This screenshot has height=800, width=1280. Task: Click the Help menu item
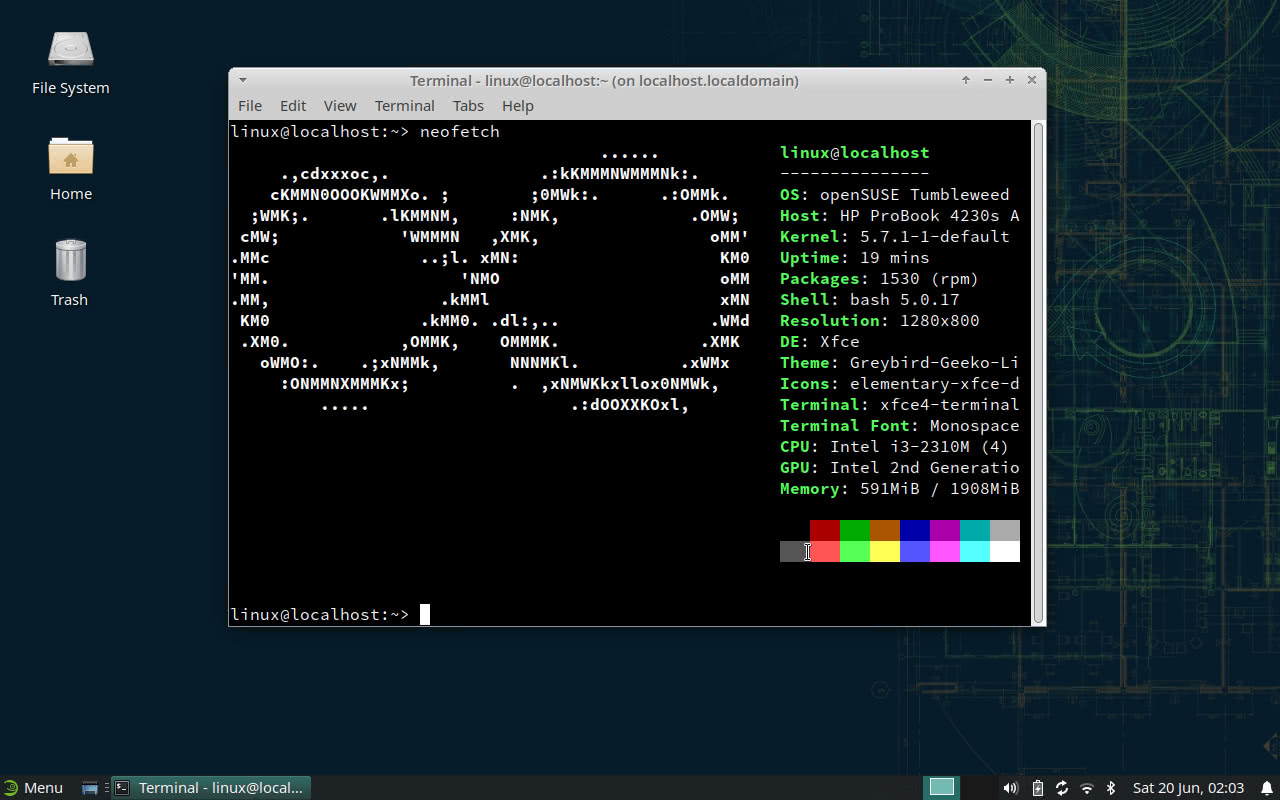518,105
